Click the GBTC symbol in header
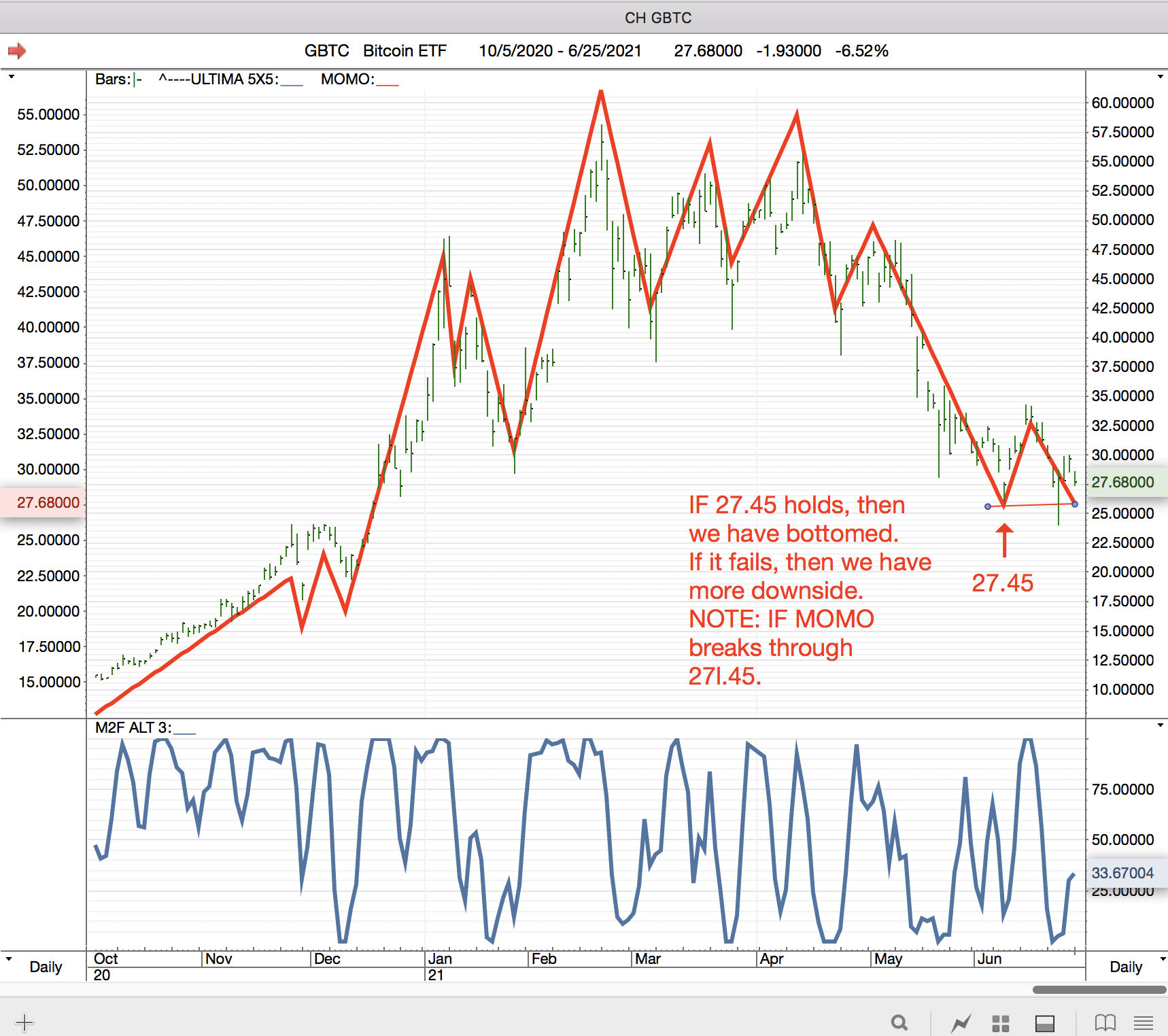 pyautogui.click(x=326, y=51)
